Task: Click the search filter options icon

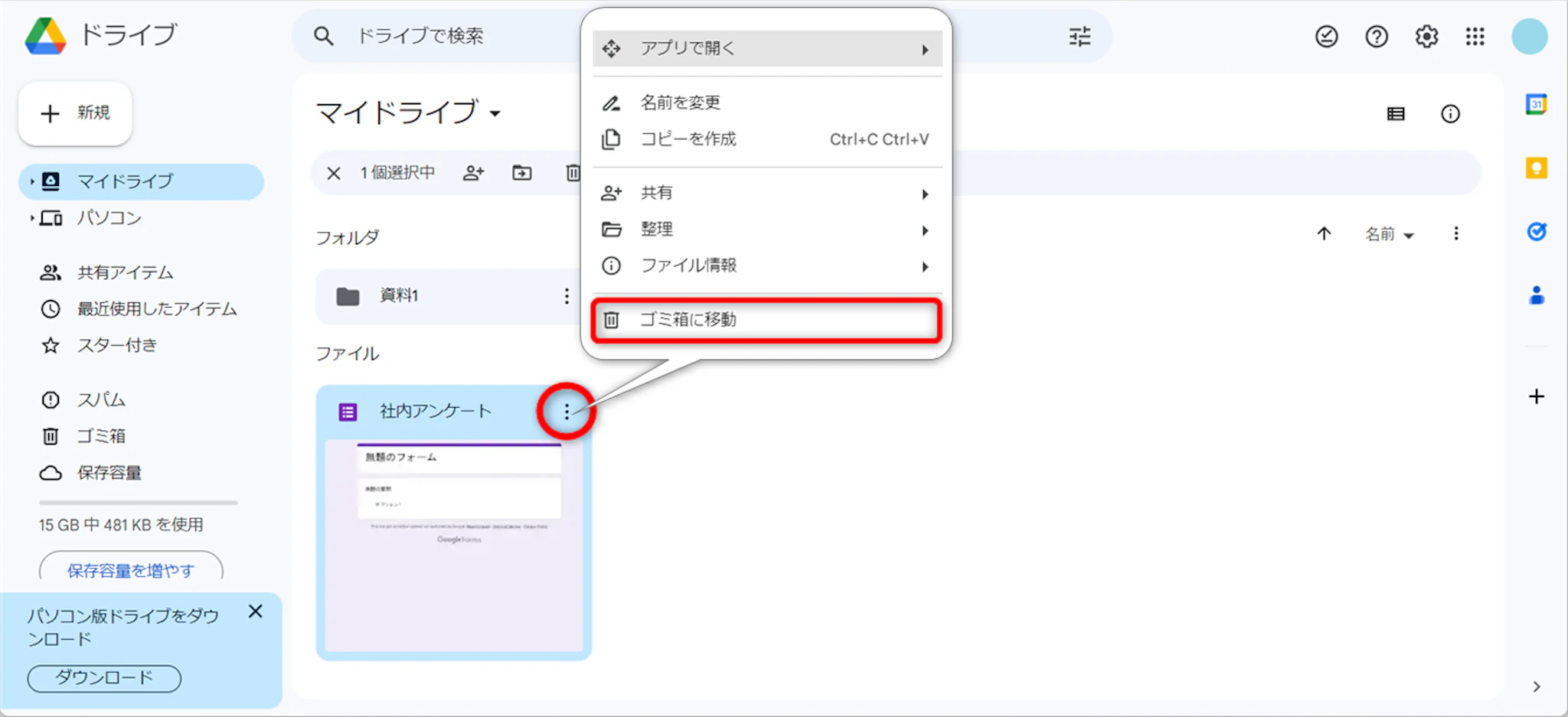Action: pyautogui.click(x=1080, y=36)
